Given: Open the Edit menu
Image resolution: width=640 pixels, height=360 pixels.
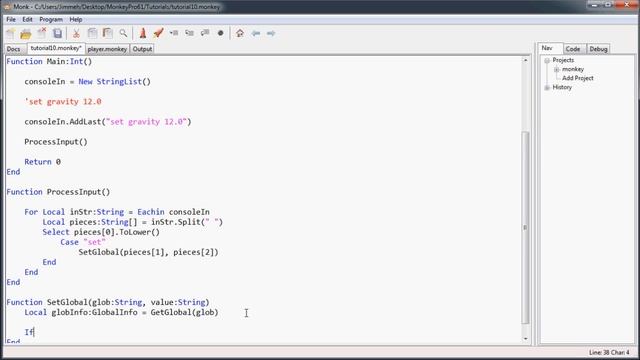Looking at the screenshot, I should pos(27,20).
